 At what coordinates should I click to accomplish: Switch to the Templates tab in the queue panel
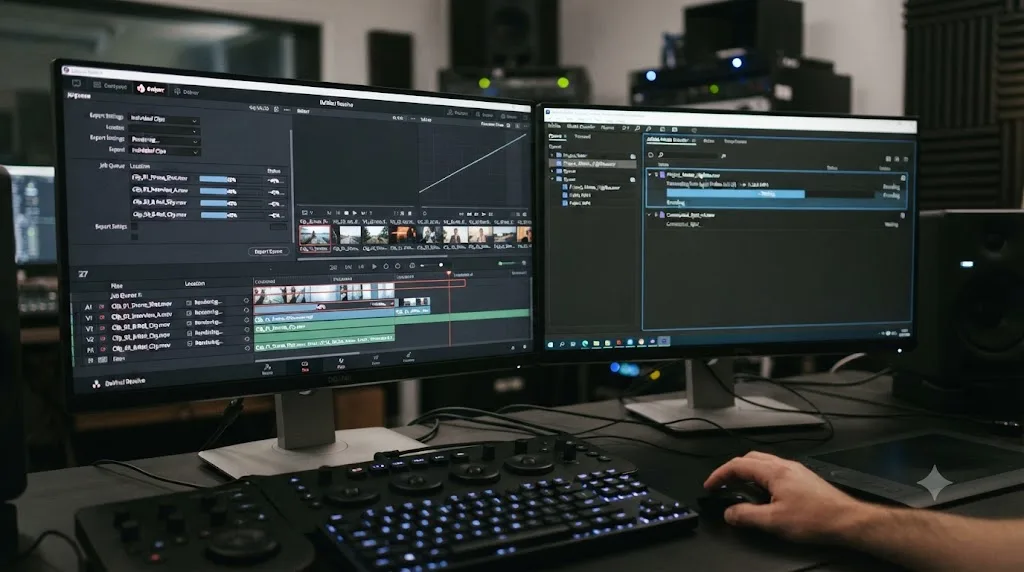[x=735, y=141]
